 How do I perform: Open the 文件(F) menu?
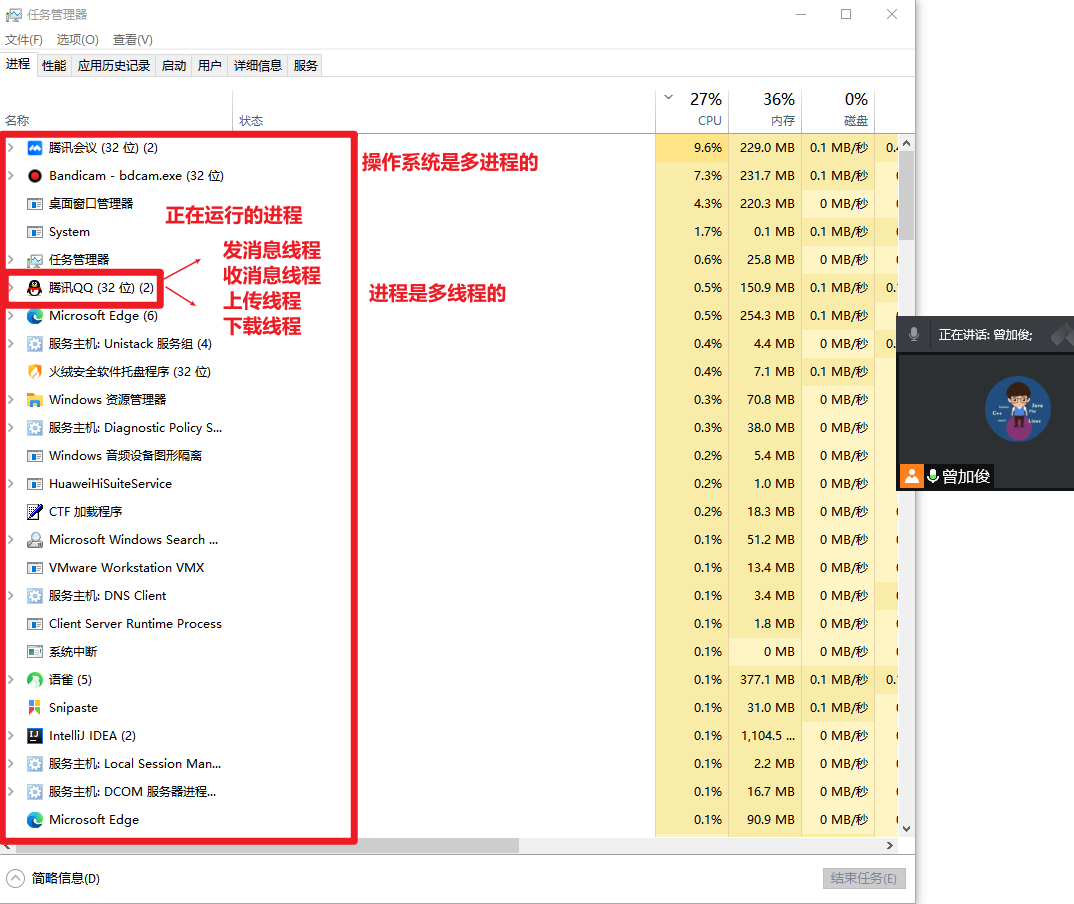(24, 40)
